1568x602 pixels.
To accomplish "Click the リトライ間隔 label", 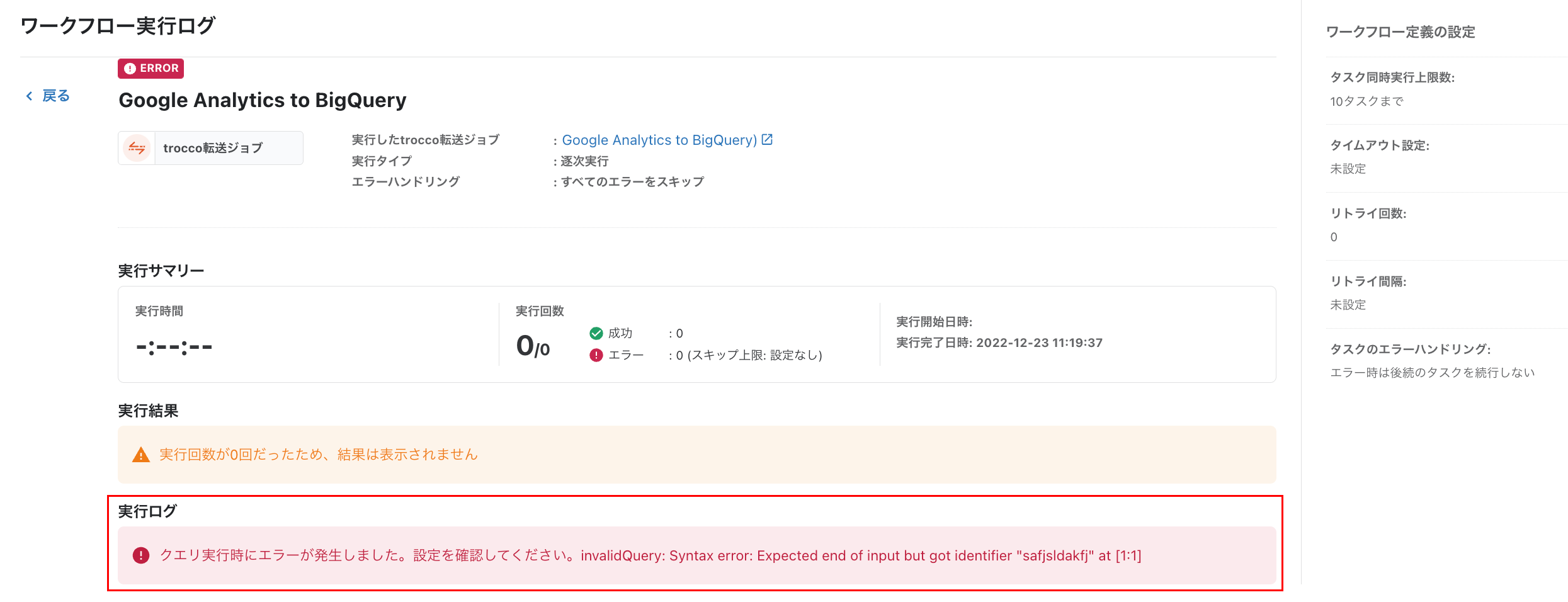I will click(x=1368, y=281).
